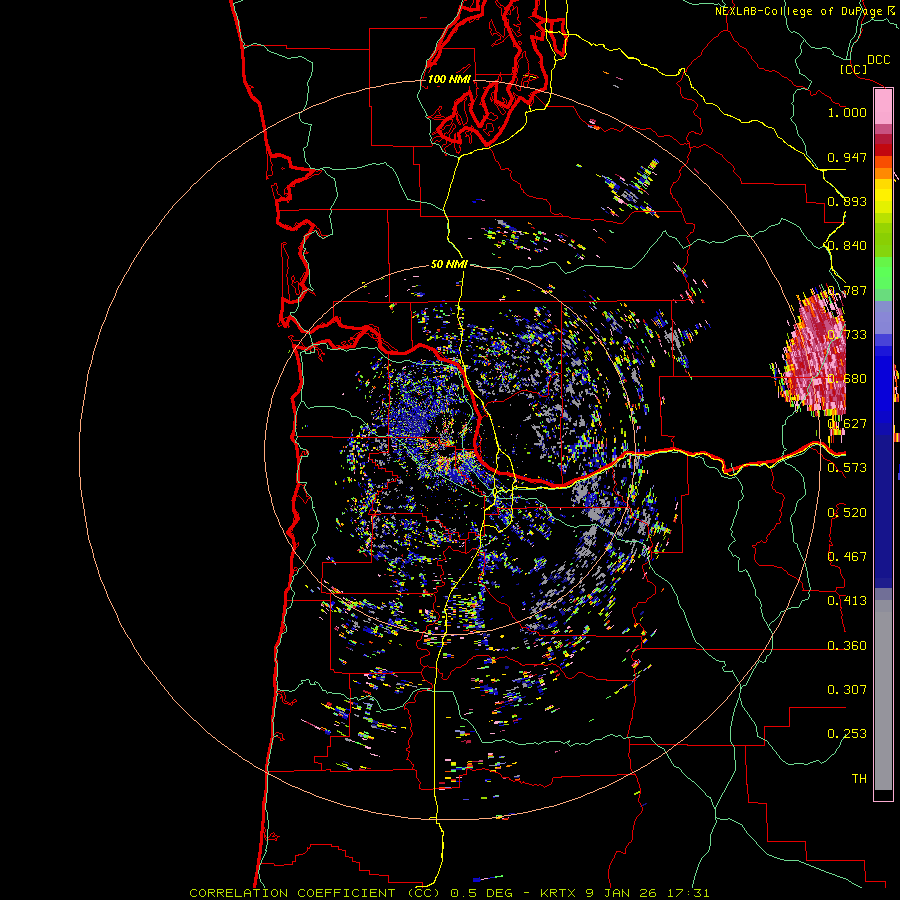
Task: Click the yellow segment of the color bar
Action: coord(883,196)
